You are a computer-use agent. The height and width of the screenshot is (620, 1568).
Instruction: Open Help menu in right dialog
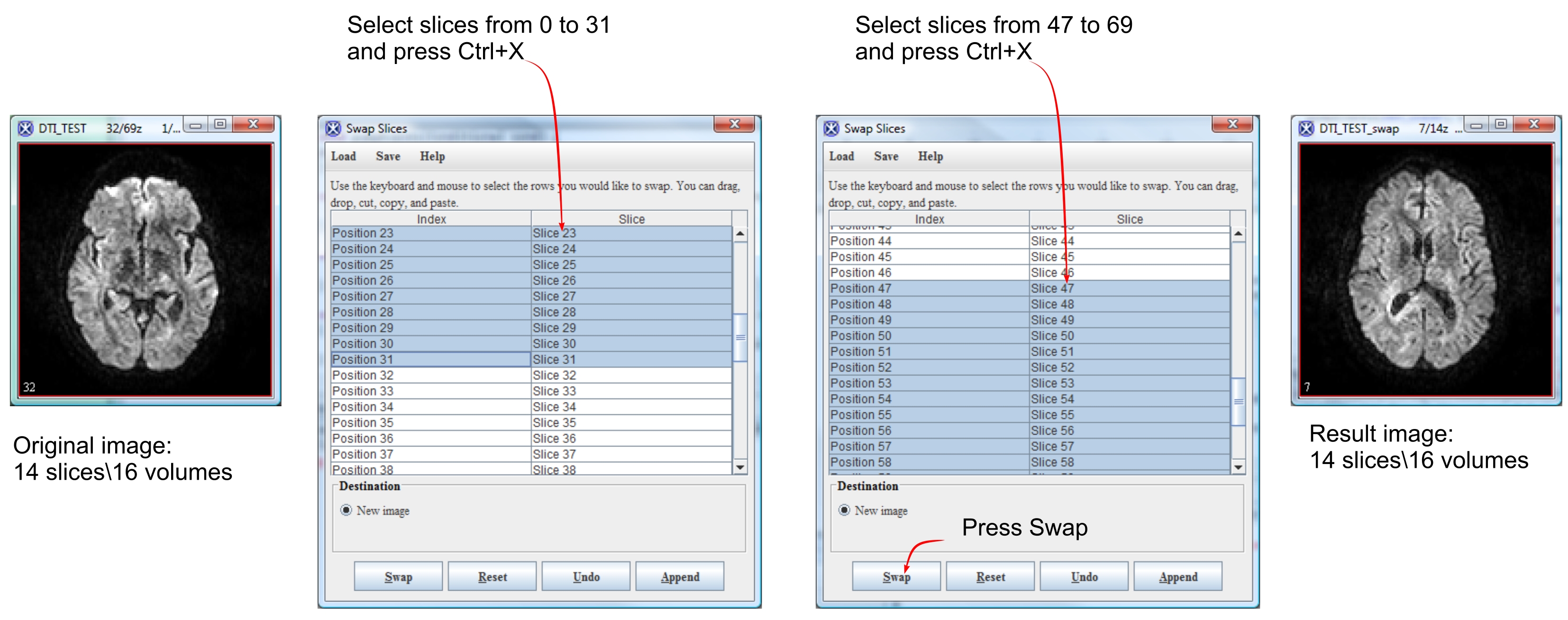pos(930,156)
